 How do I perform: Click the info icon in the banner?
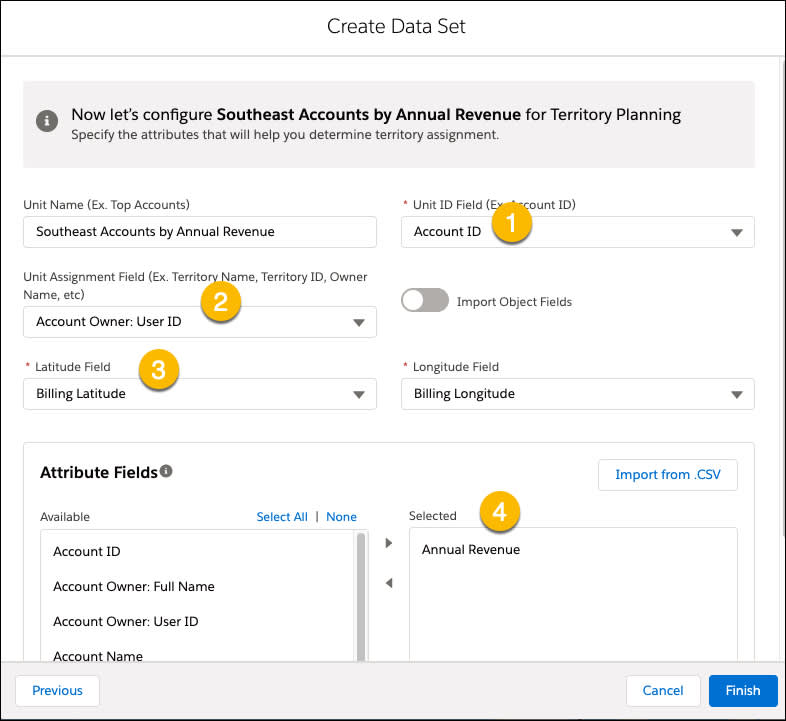tap(47, 121)
